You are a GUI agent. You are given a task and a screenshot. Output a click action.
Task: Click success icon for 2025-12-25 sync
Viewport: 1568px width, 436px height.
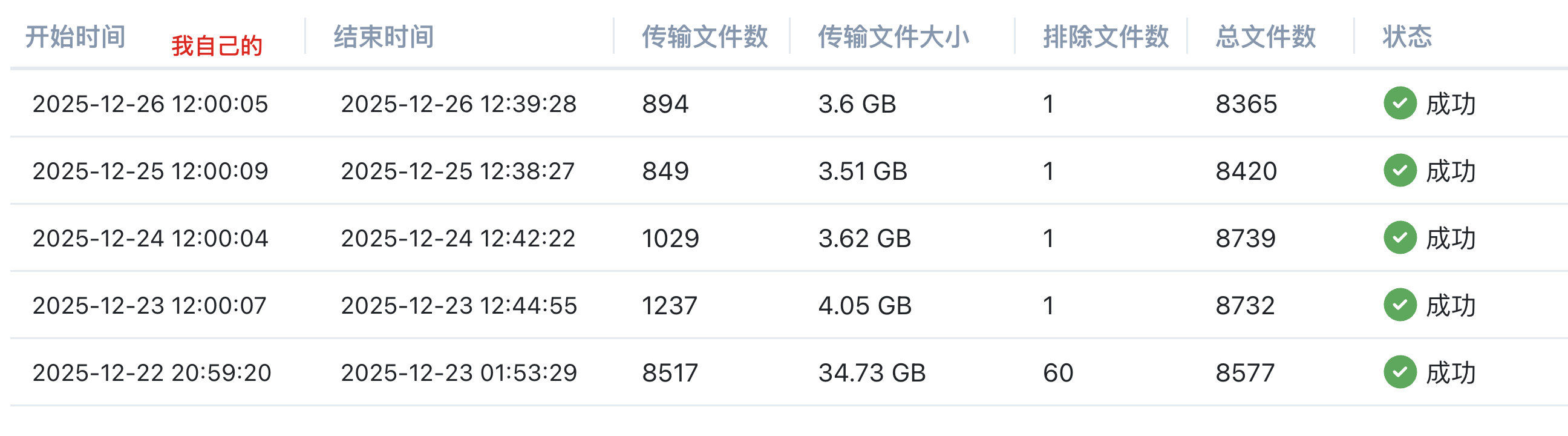pyautogui.click(x=1399, y=171)
